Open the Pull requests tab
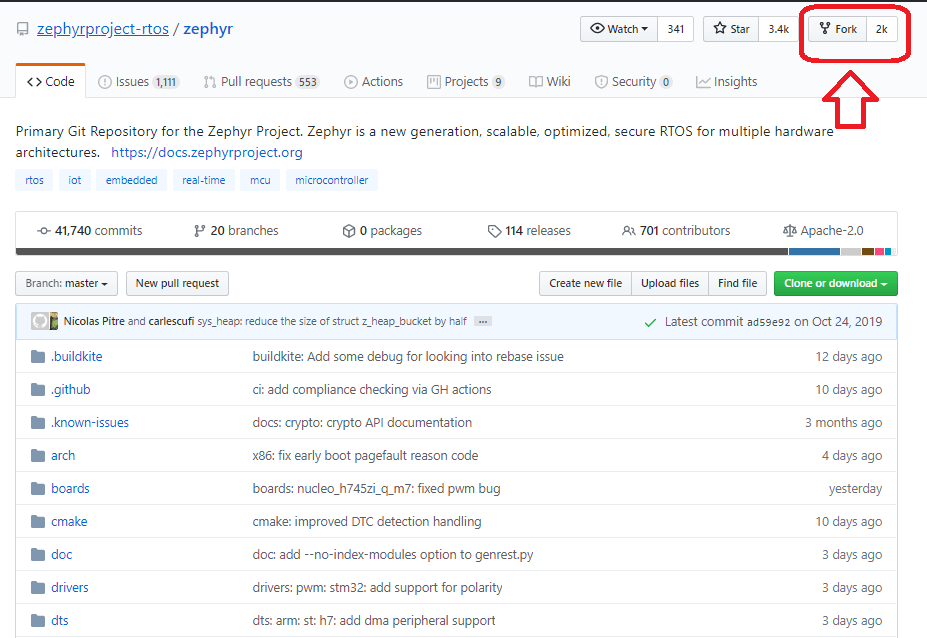 coord(260,82)
